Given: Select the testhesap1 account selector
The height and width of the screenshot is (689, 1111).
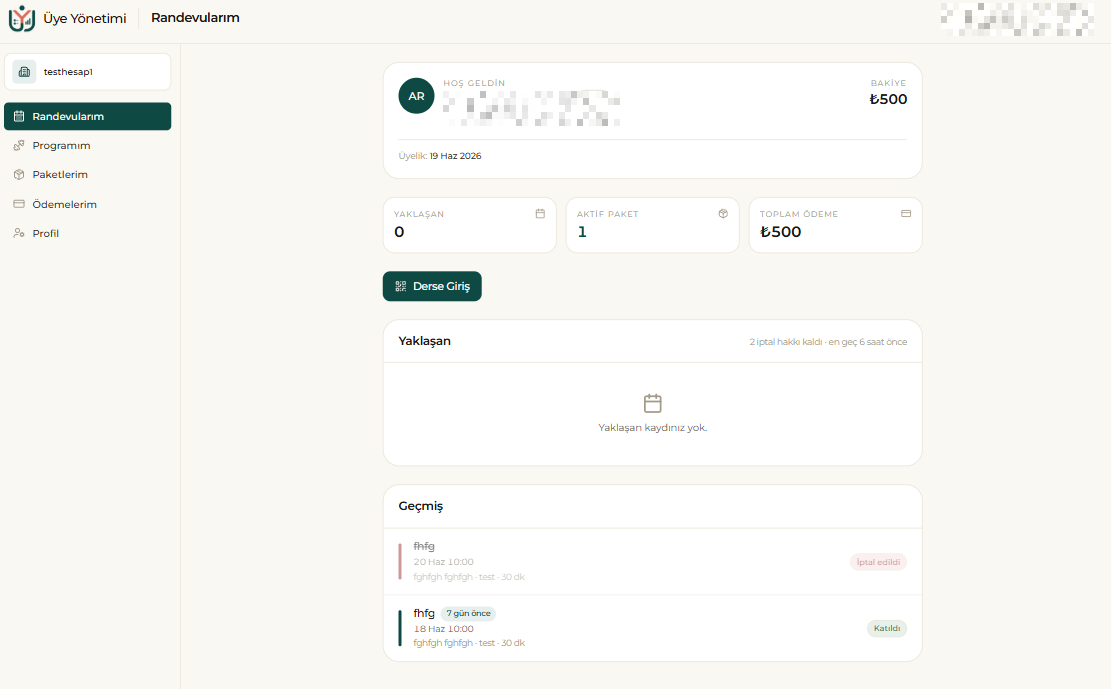Looking at the screenshot, I should pos(88,72).
